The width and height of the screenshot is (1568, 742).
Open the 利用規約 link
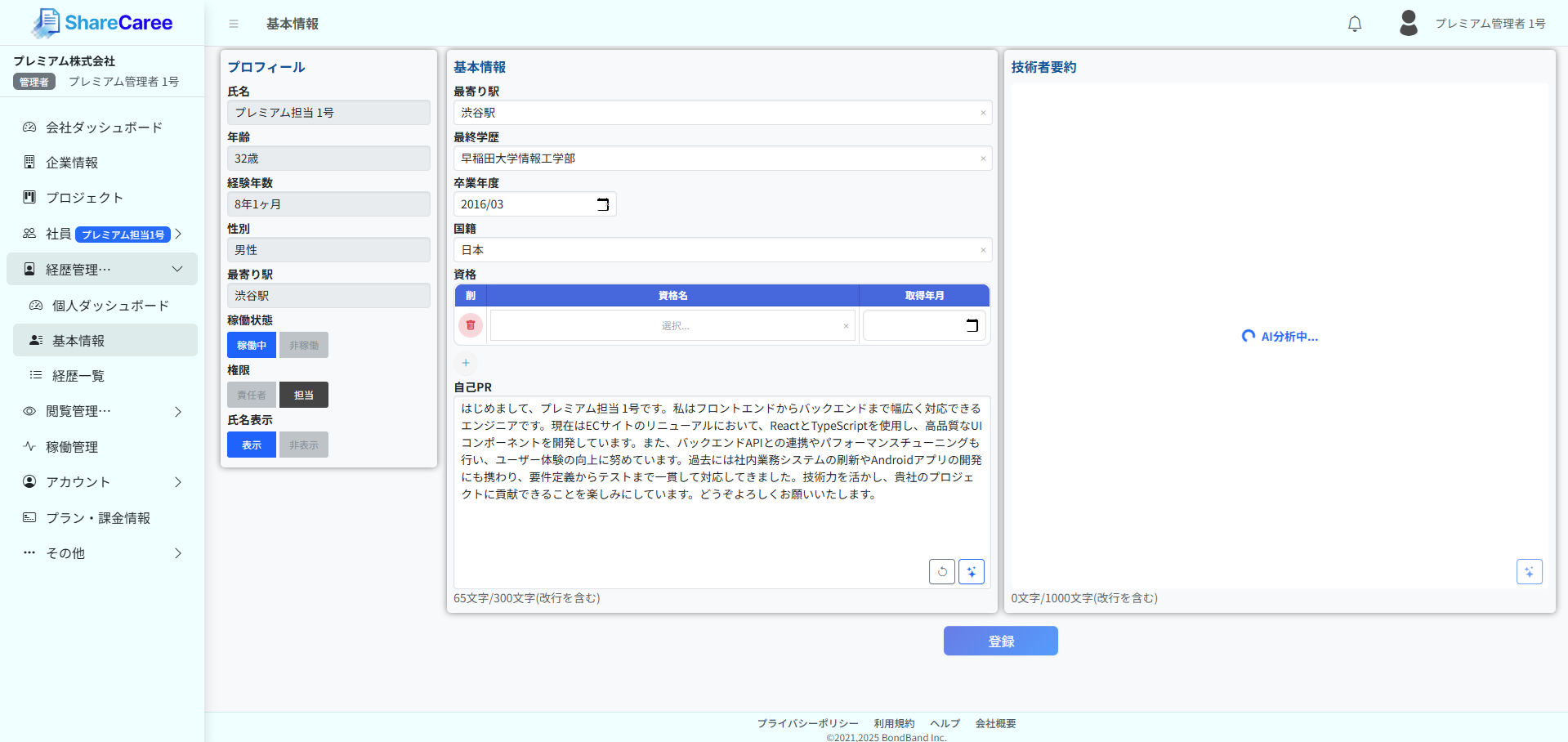(x=894, y=723)
